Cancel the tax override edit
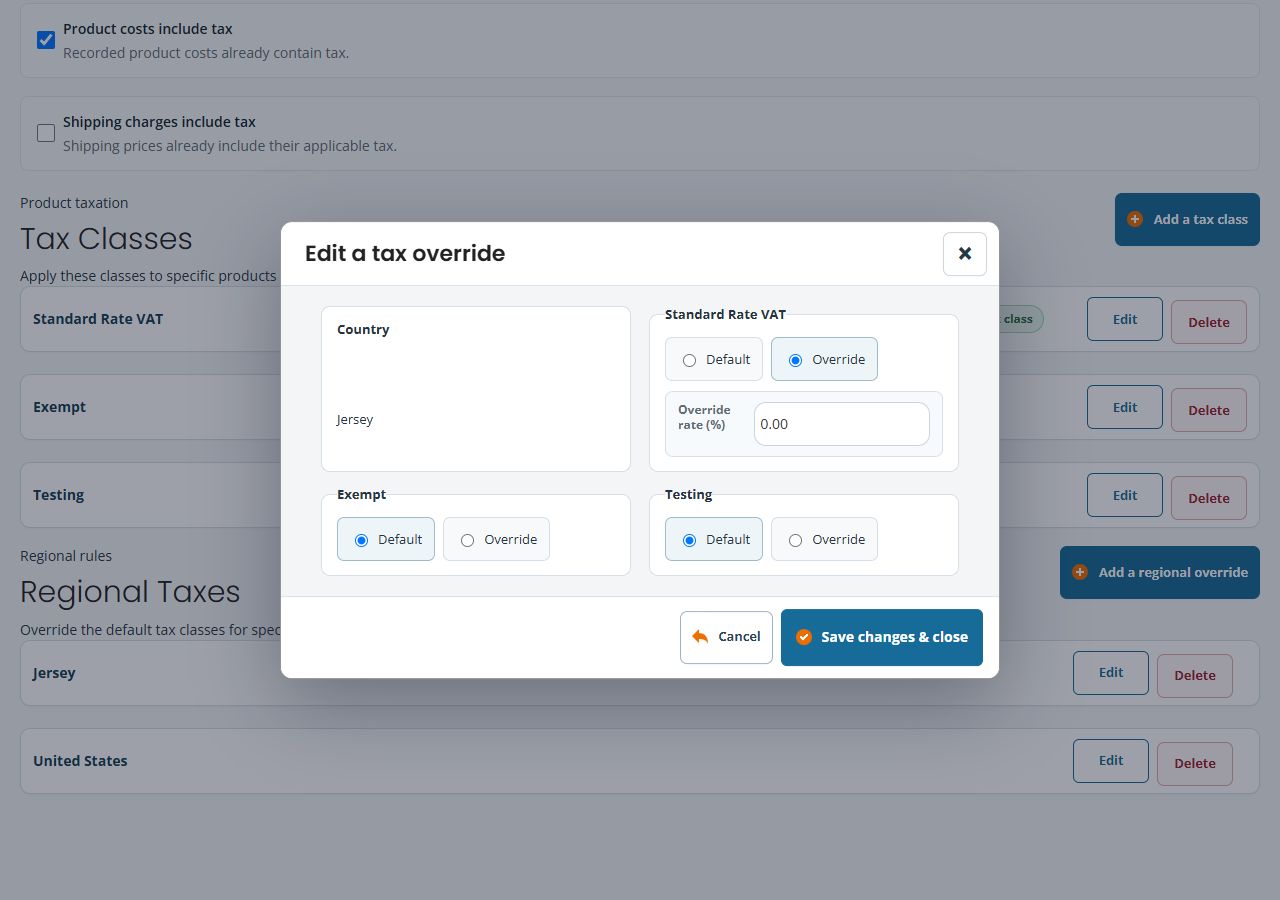This screenshot has height=900, width=1280. pyautogui.click(x=726, y=637)
